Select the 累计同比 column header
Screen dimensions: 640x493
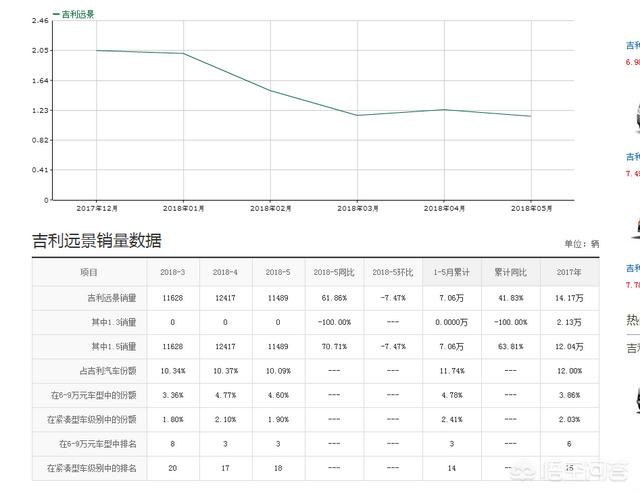tap(510, 272)
